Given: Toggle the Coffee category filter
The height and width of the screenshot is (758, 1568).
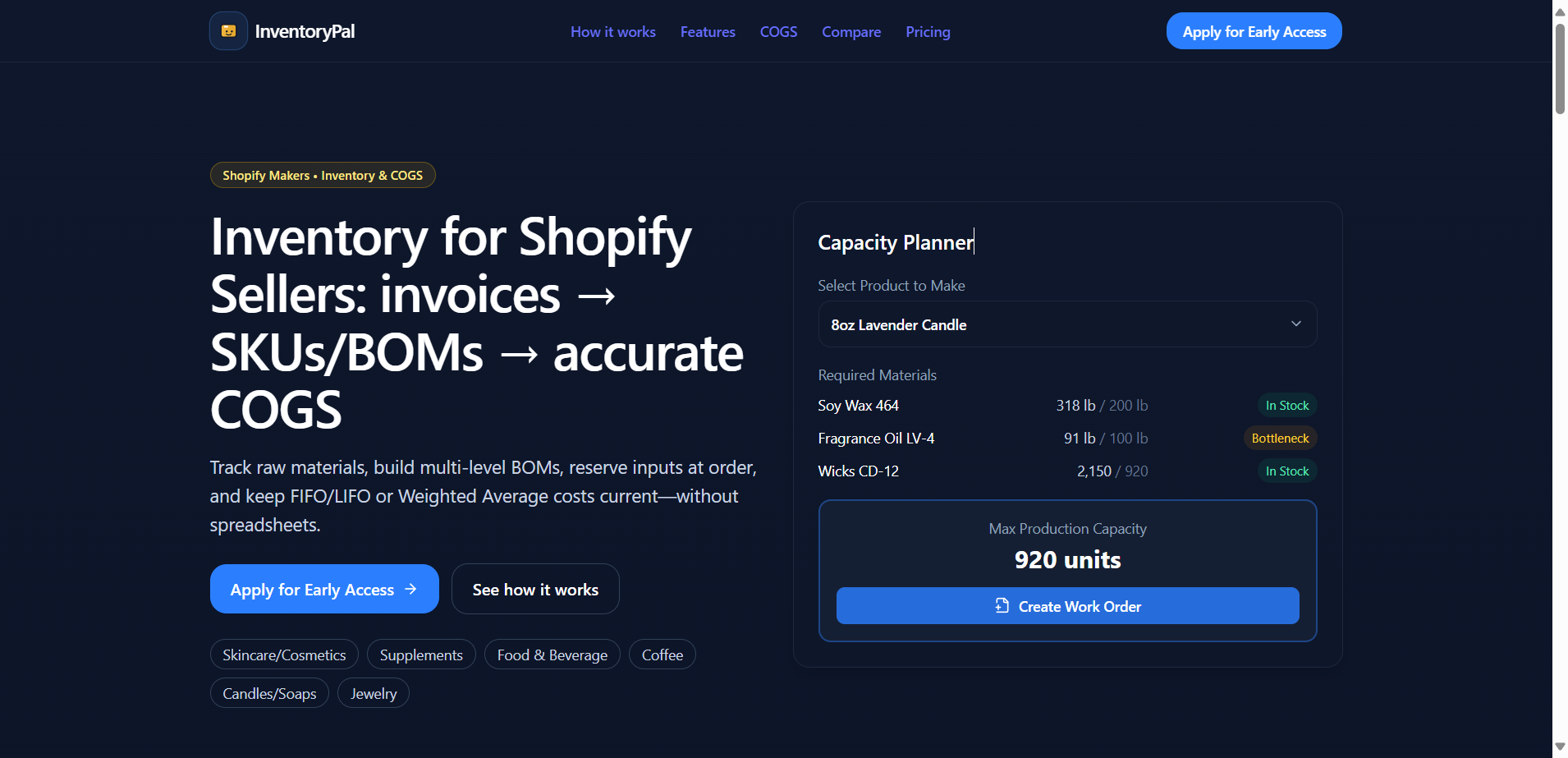Looking at the screenshot, I should [x=662, y=654].
